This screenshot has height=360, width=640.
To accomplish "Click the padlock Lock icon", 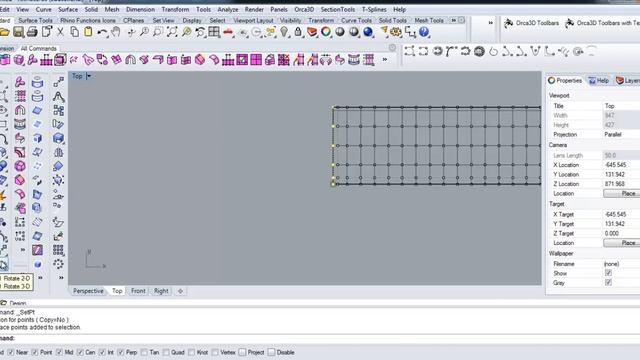I will coord(298,32).
